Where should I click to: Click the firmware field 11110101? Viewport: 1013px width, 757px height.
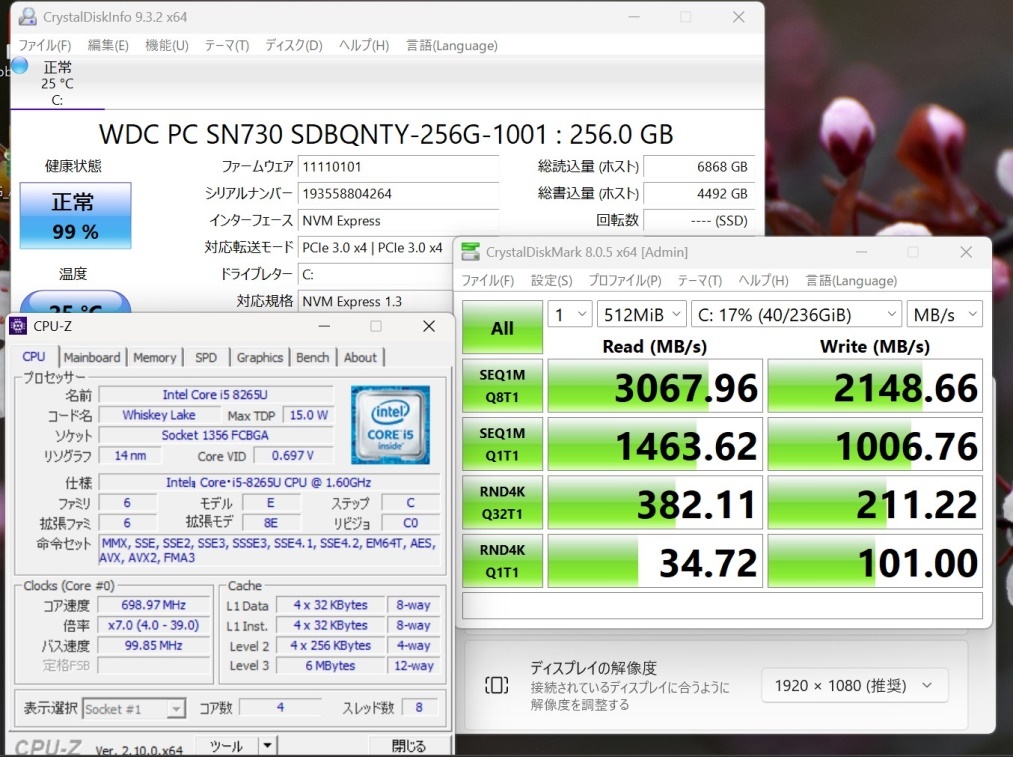398,167
